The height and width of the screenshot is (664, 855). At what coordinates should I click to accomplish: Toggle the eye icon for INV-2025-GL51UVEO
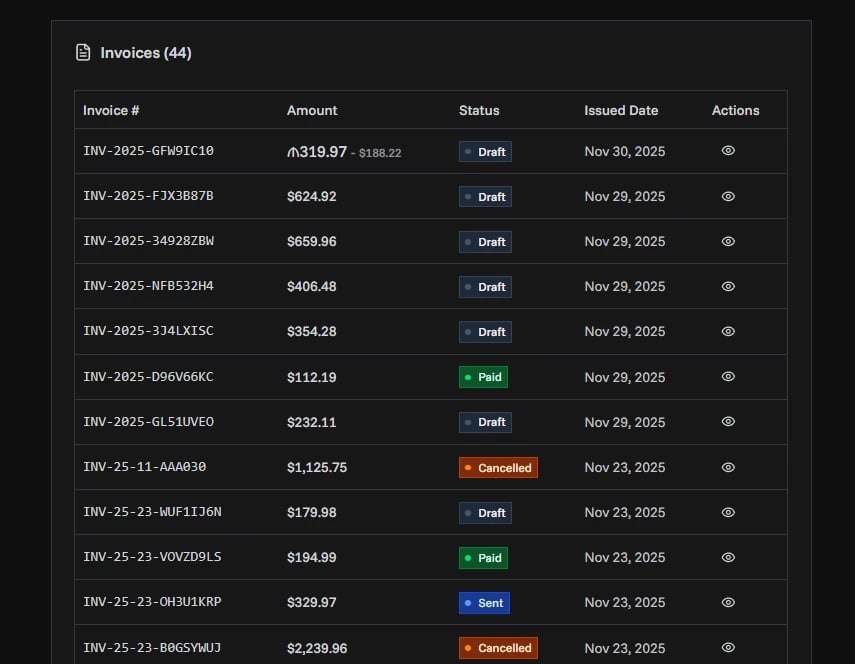[727, 422]
